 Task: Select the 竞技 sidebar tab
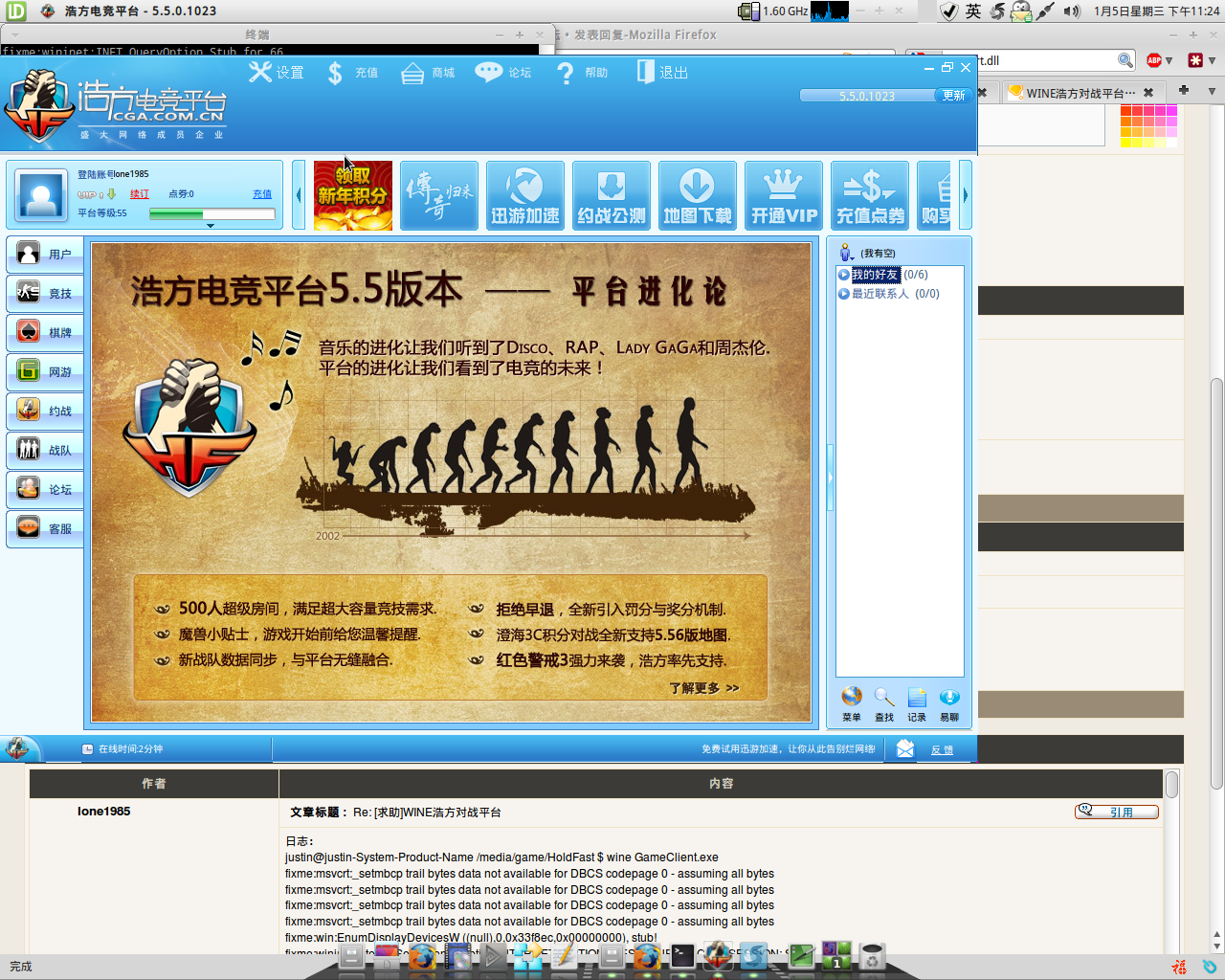45,293
